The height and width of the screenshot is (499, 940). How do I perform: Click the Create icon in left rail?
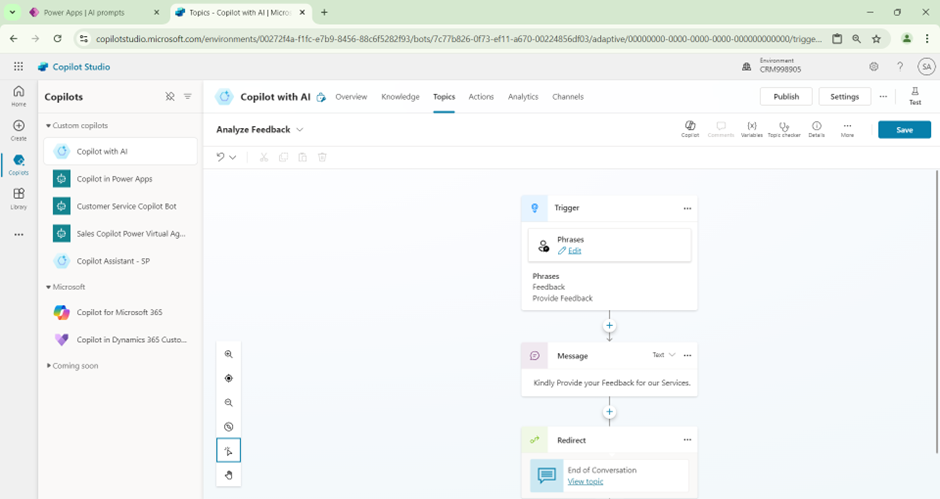18,130
